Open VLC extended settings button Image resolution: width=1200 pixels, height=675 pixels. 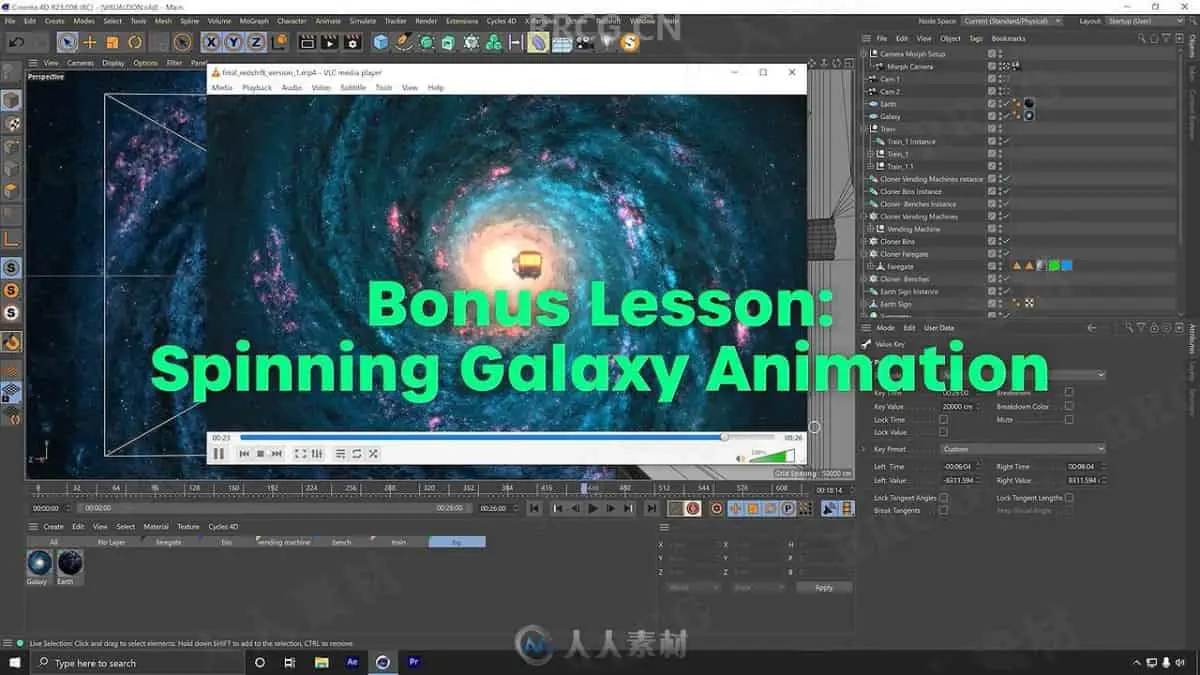coord(317,454)
